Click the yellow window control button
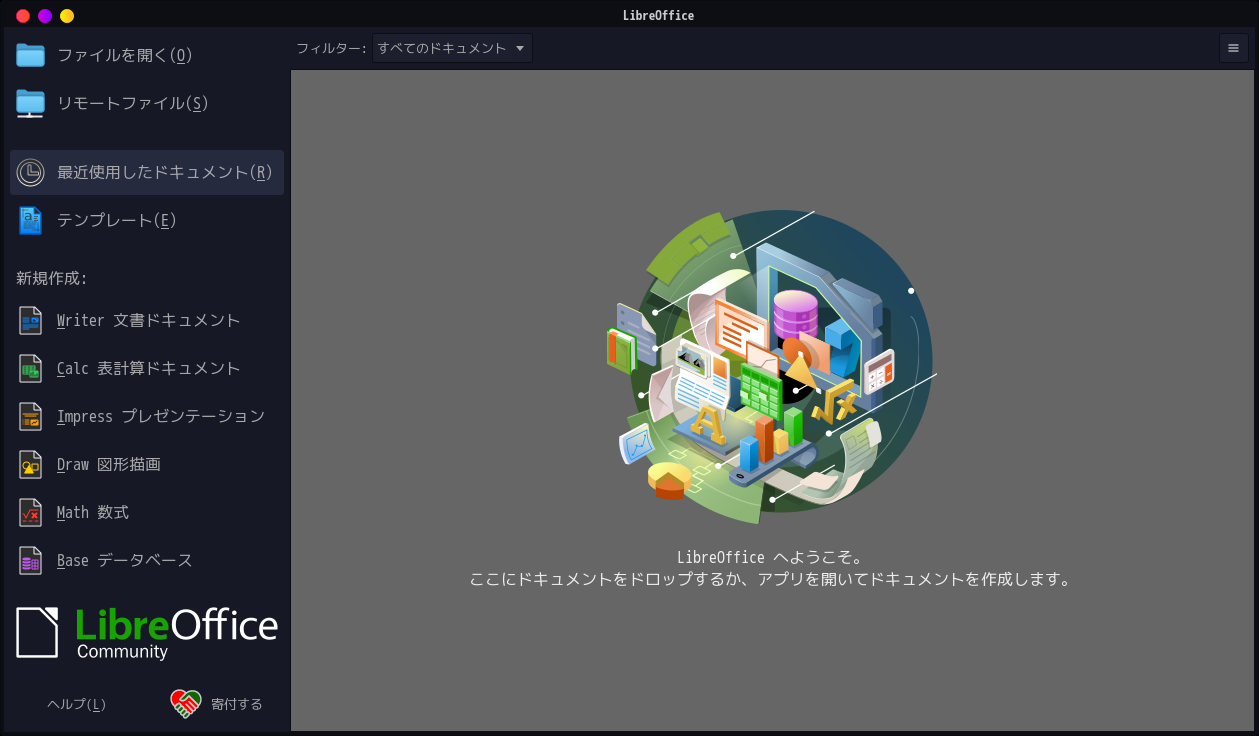This screenshot has height=736, width=1259. point(67,16)
